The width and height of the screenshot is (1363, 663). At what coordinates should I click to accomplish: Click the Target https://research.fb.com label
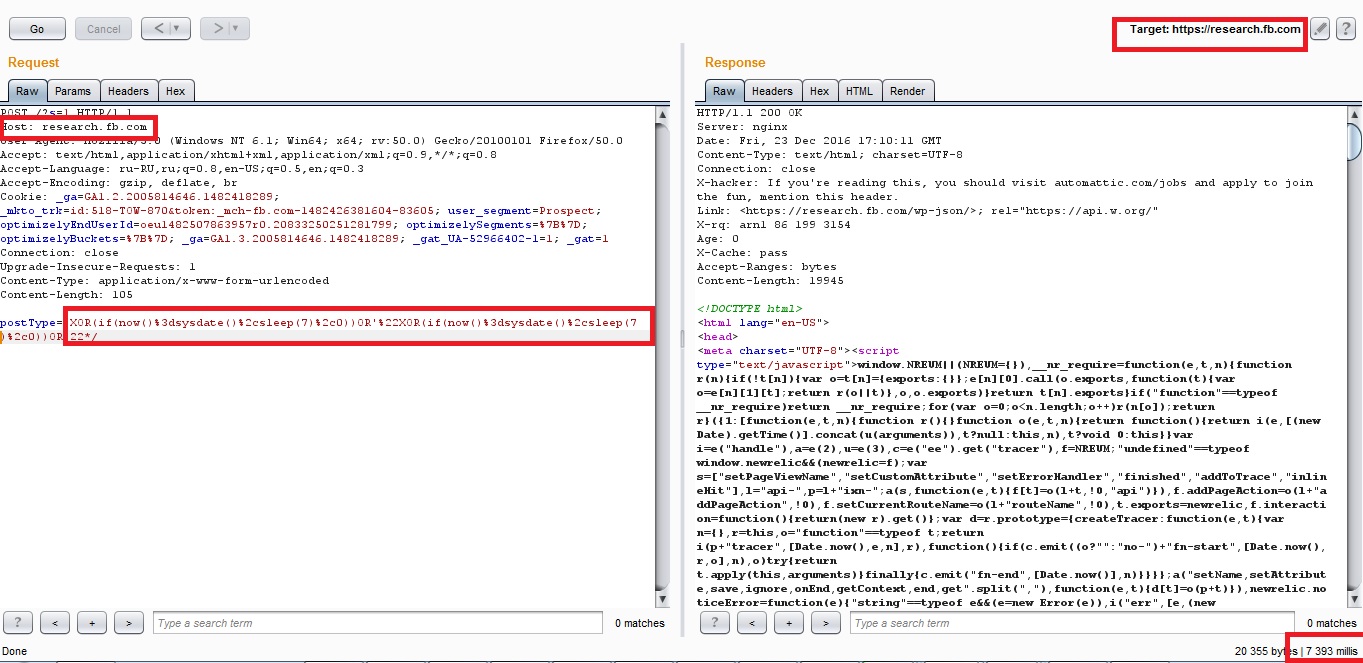(x=1215, y=29)
